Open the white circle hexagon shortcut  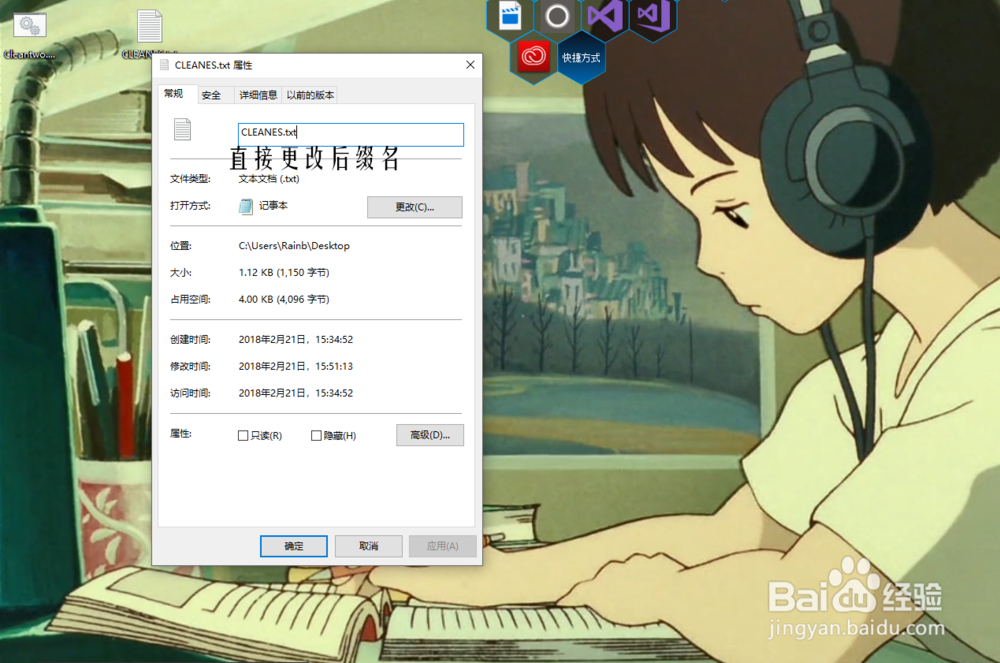(x=557, y=17)
